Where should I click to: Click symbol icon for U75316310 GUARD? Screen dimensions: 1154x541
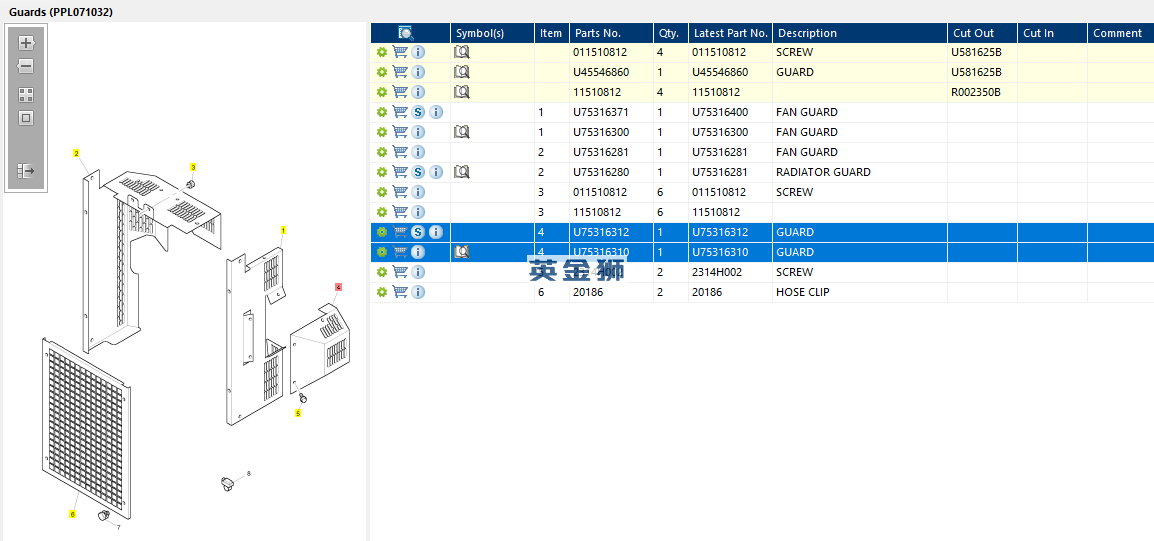point(461,252)
